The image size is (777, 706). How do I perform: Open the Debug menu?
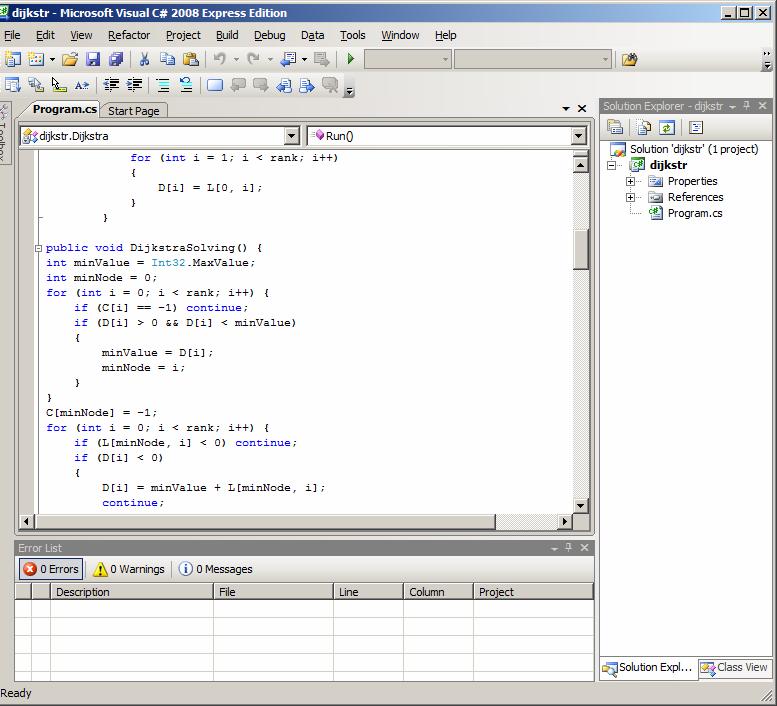click(x=270, y=35)
